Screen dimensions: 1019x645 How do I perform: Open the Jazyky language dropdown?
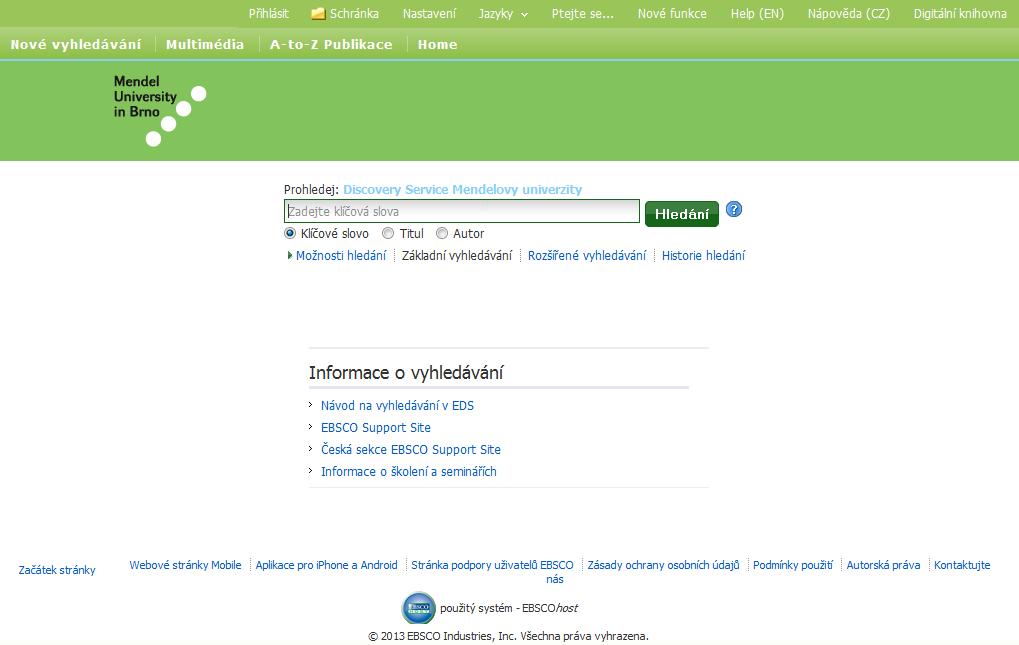[503, 14]
